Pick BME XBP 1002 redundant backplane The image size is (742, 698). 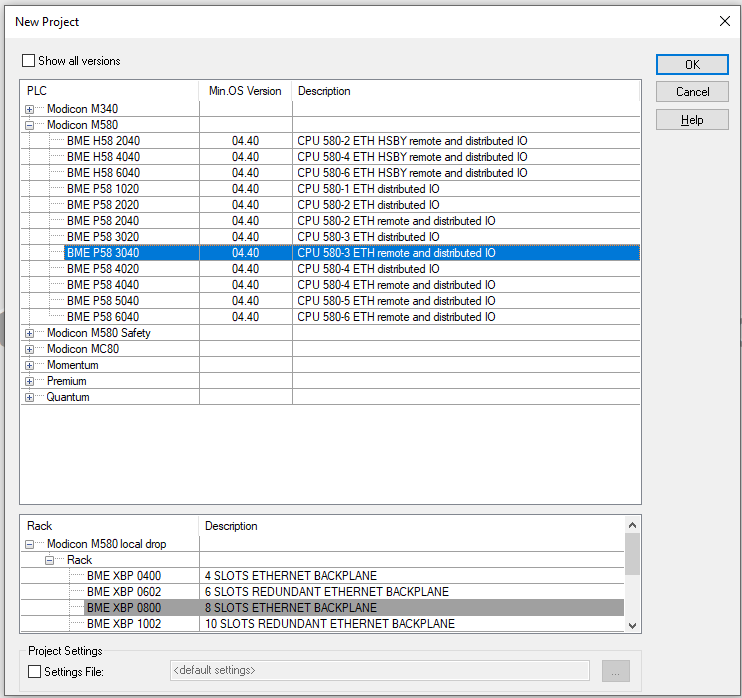(x=123, y=624)
